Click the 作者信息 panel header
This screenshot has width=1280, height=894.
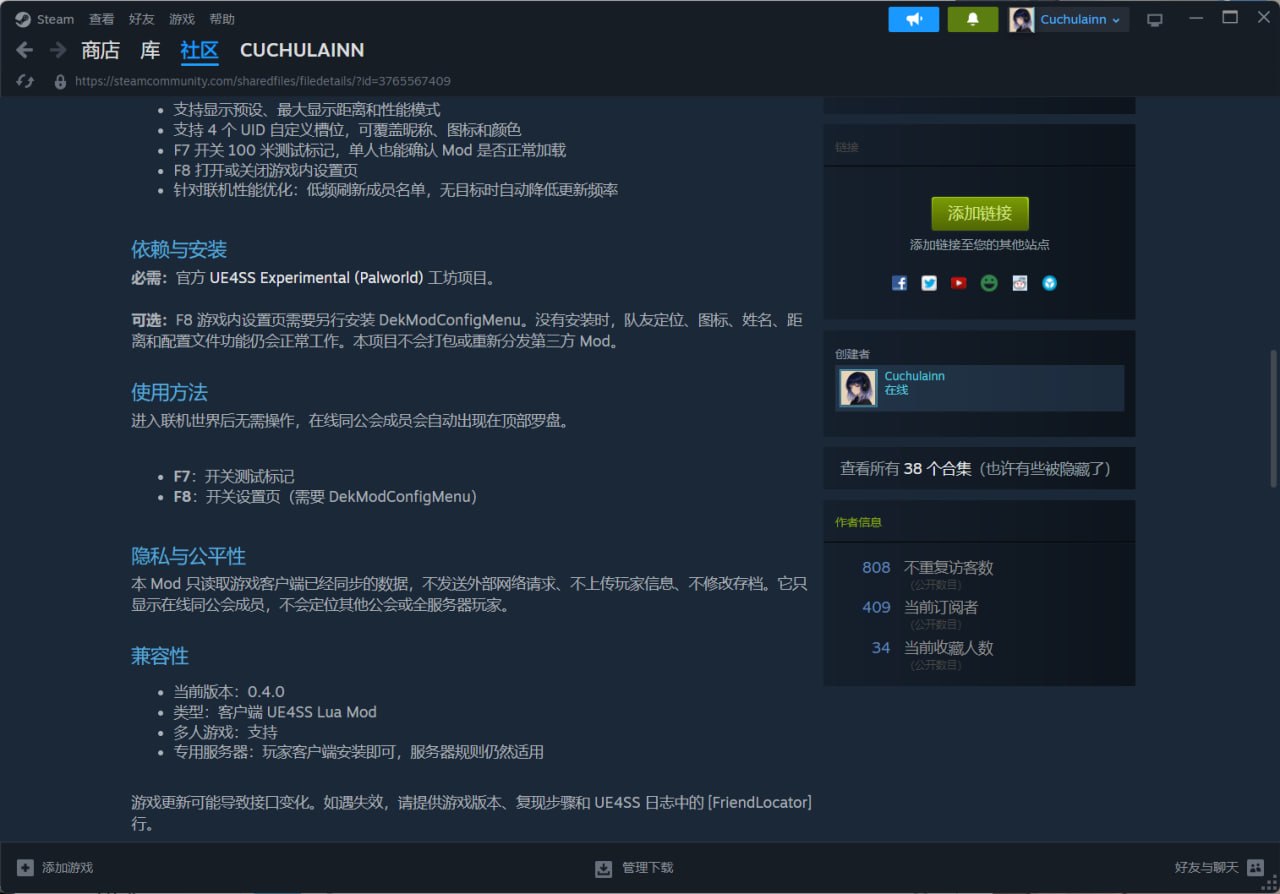pyautogui.click(x=858, y=522)
